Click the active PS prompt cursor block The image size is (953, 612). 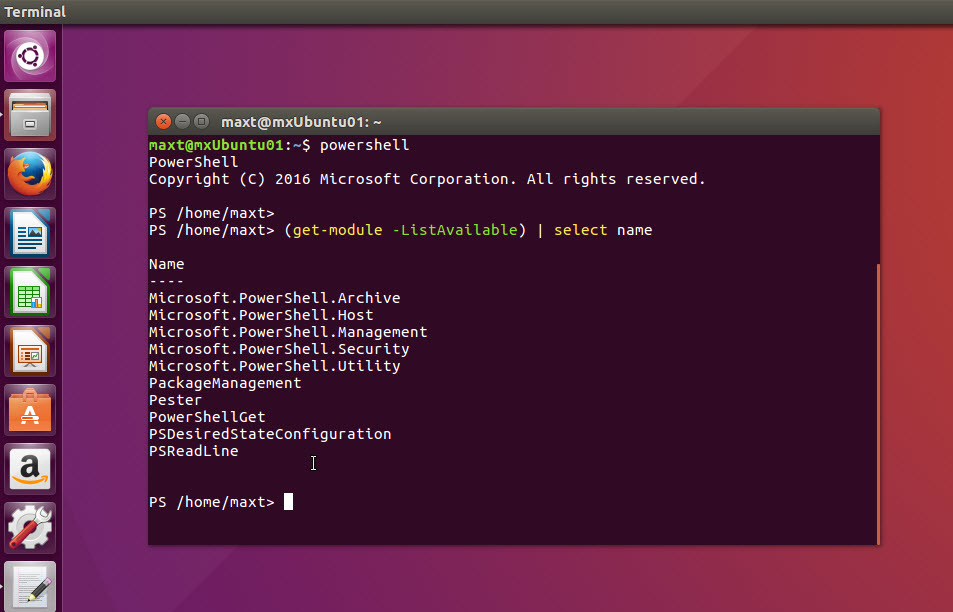pos(289,501)
